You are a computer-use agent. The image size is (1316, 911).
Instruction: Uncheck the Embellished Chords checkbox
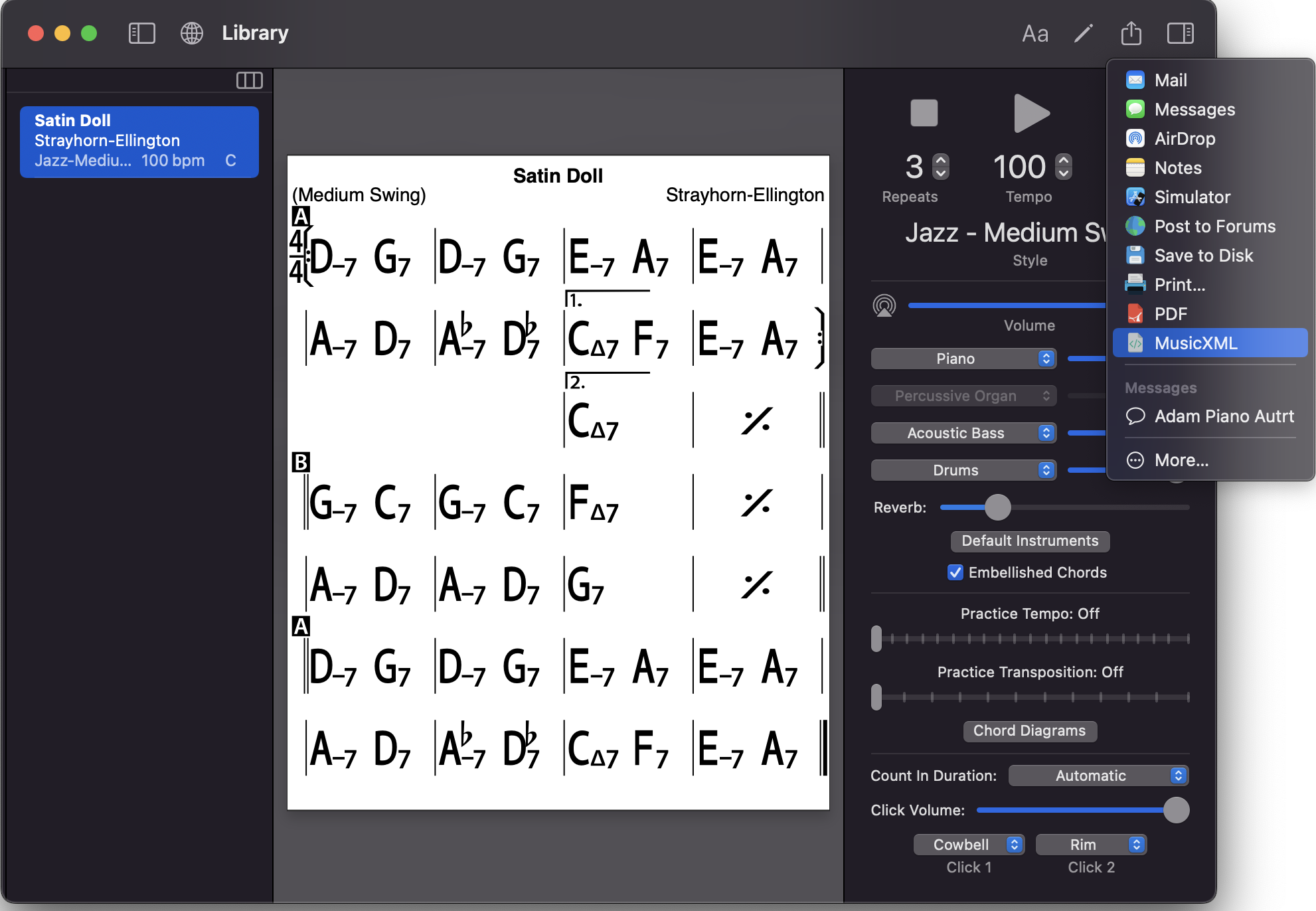(x=955, y=572)
